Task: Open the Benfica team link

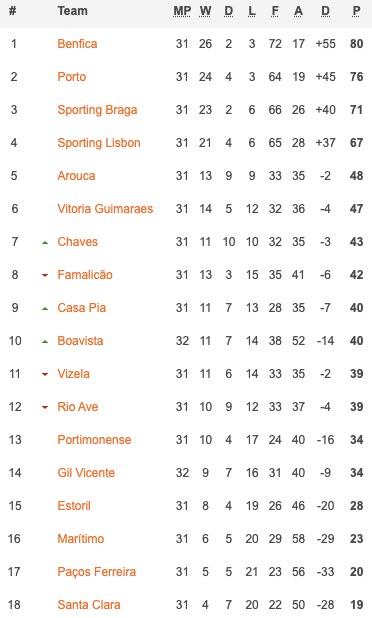Action: point(77,44)
